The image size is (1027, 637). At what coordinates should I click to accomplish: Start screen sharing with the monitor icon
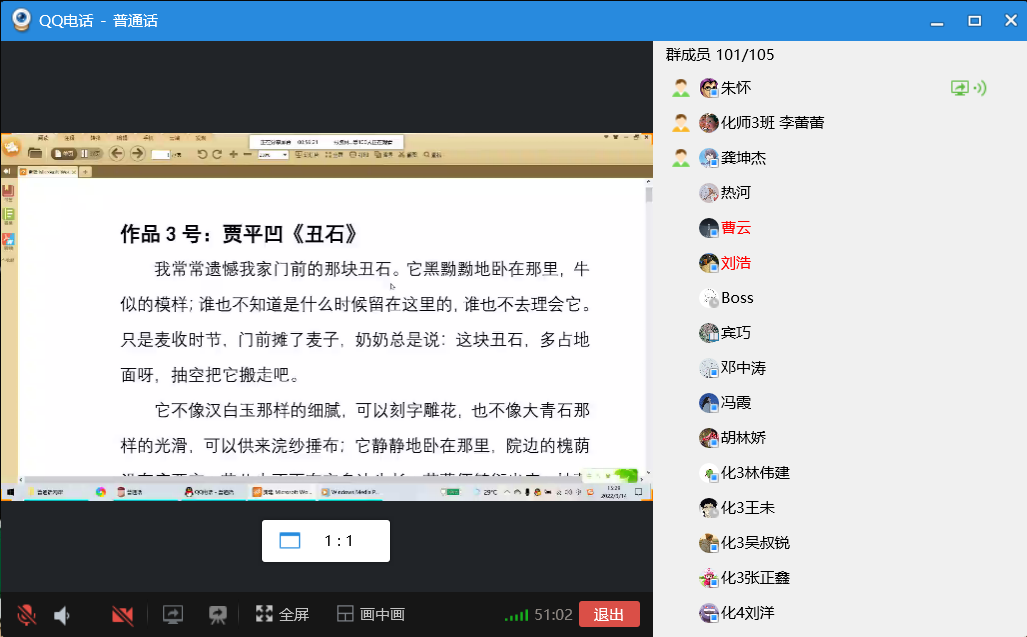[x=173, y=615]
